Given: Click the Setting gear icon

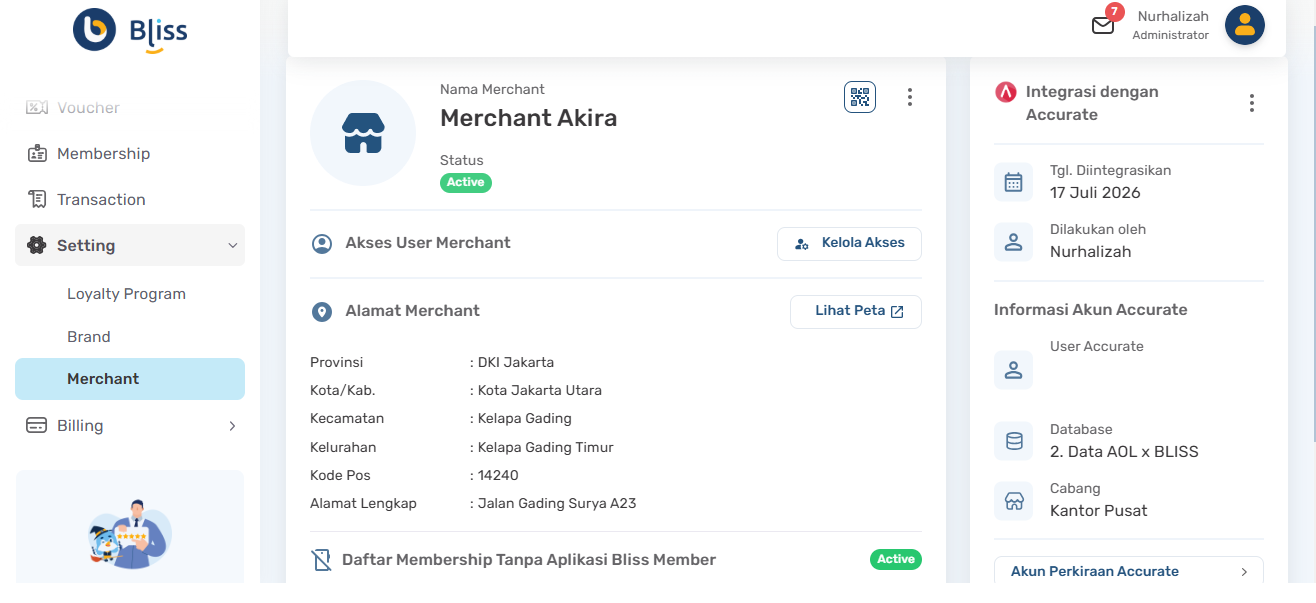Looking at the screenshot, I should [x=37, y=246].
